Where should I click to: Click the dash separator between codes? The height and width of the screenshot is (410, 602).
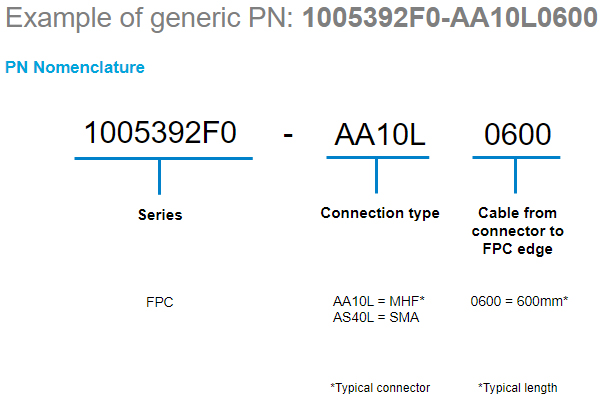pos(288,135)
